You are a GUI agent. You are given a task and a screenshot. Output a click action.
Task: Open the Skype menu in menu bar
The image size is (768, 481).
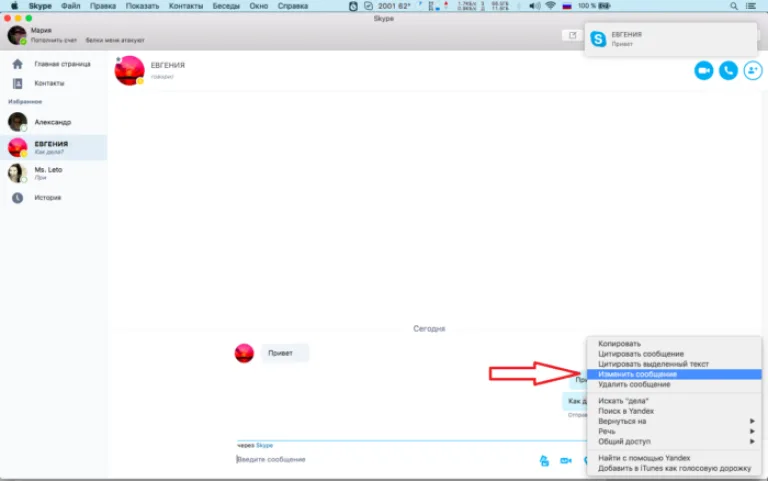(40, 6)
